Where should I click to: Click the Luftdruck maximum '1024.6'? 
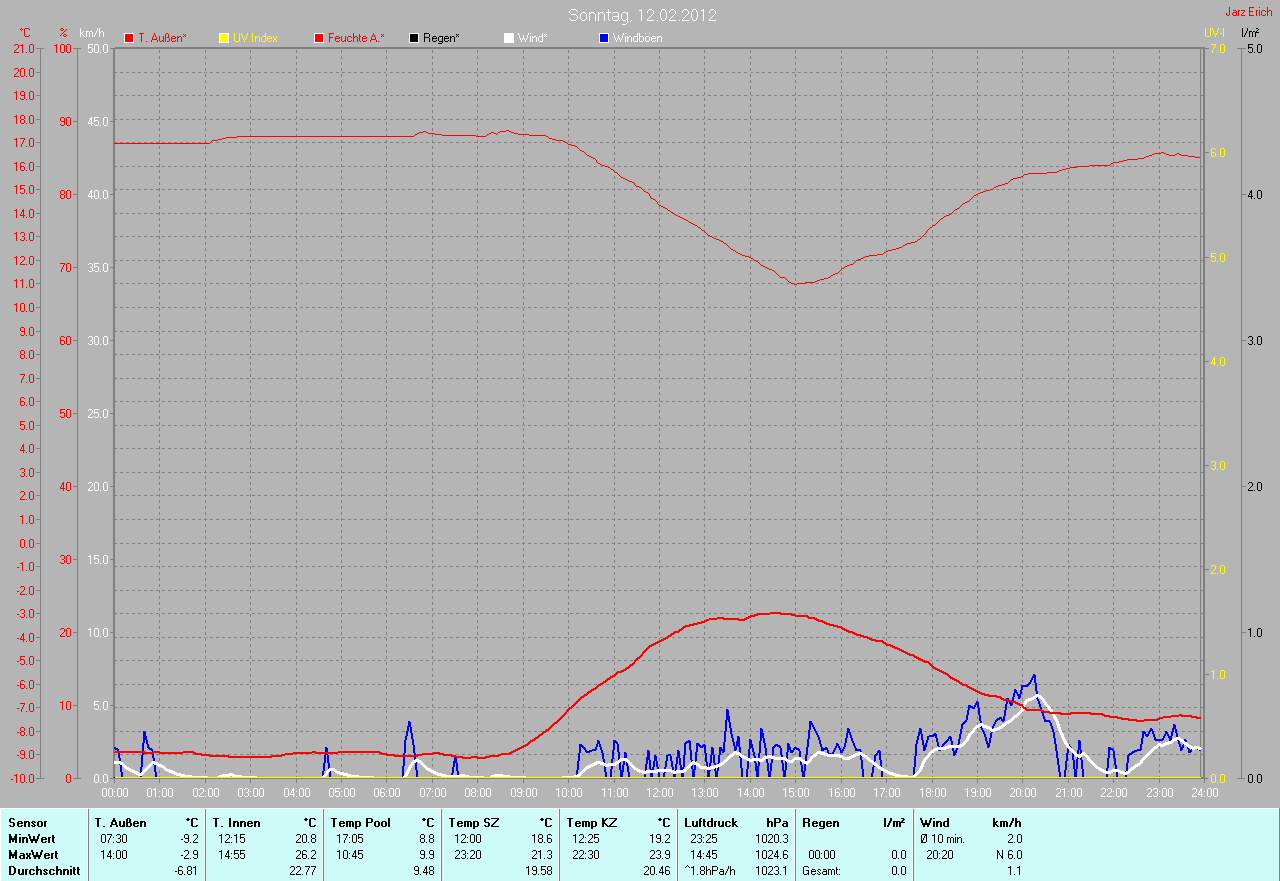(771, 855)
